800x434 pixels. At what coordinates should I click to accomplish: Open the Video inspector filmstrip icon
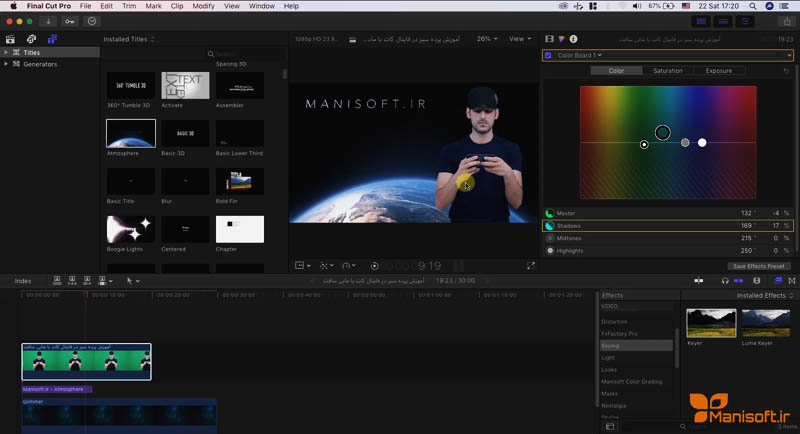coord(549,39)
